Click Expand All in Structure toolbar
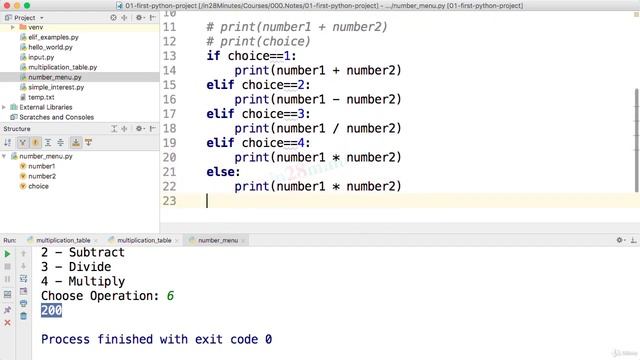Image resolution: width=640 pixels, height=360 pixels. 48,142
